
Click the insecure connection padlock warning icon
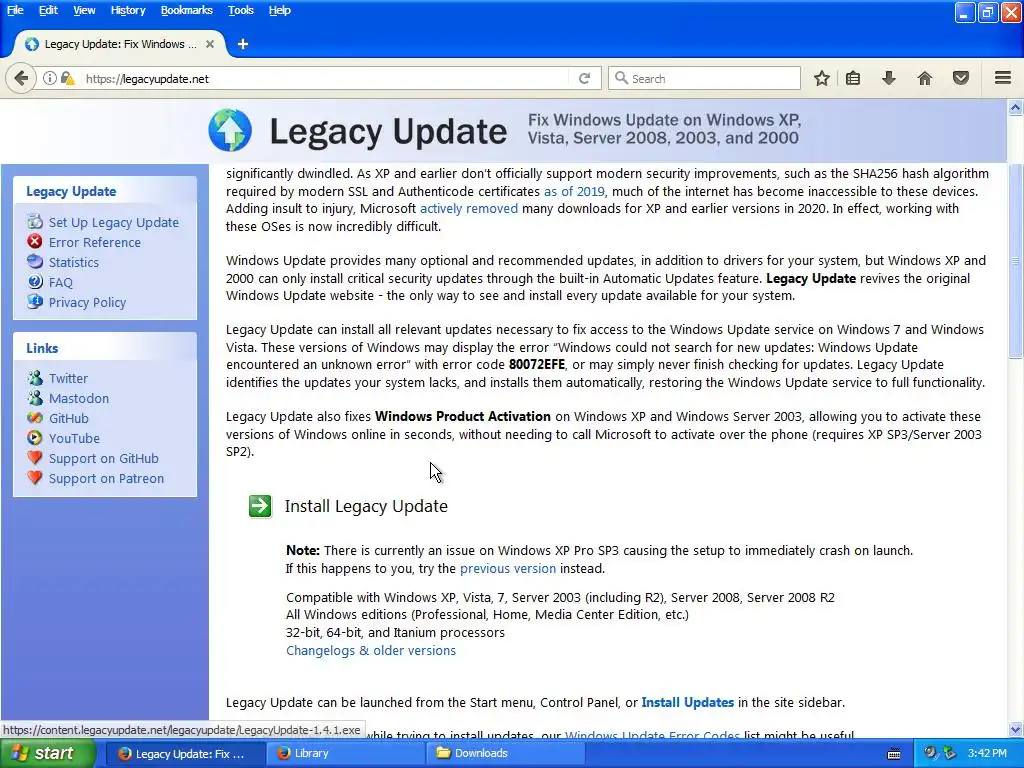click(67, 78)
